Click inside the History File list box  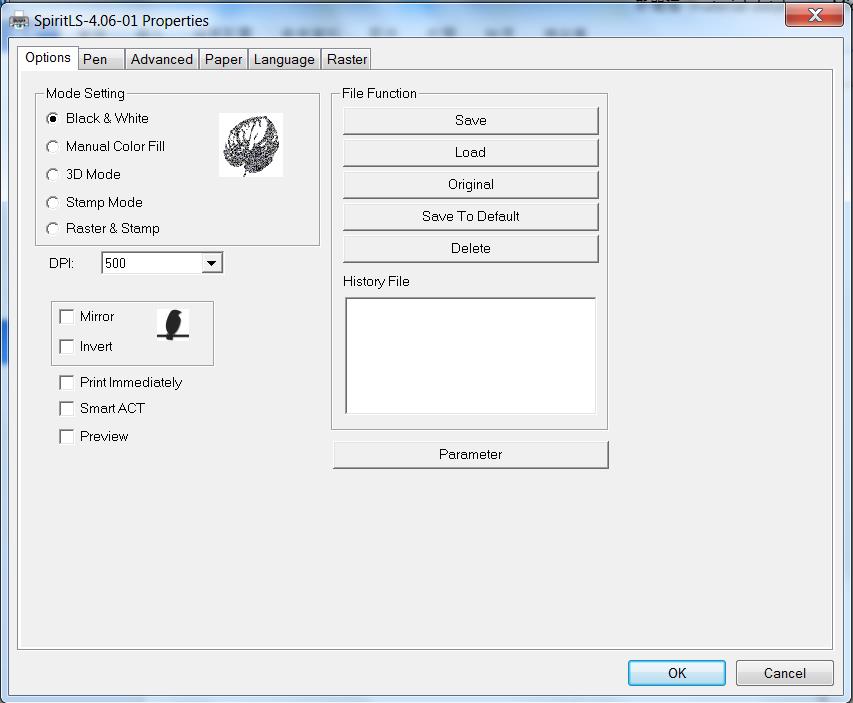470,355
